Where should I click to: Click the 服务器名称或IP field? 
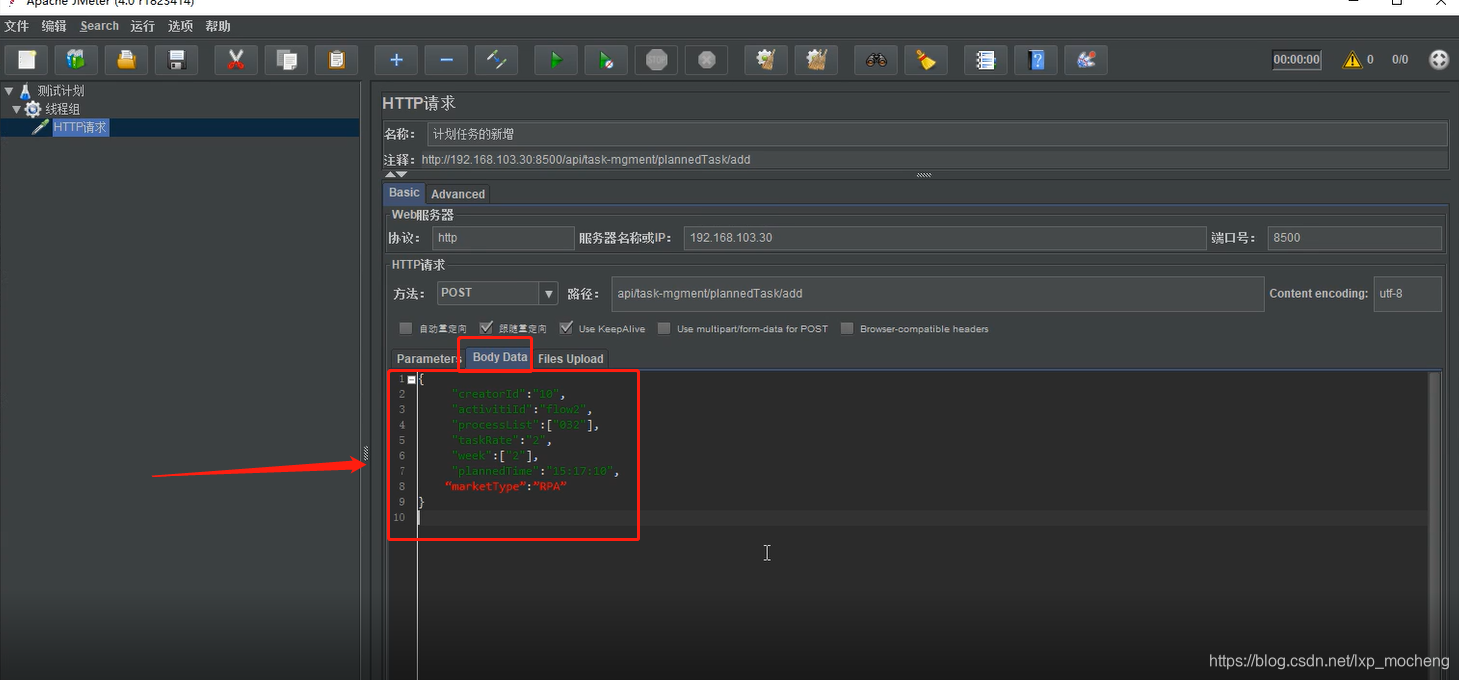pos(945,238)
